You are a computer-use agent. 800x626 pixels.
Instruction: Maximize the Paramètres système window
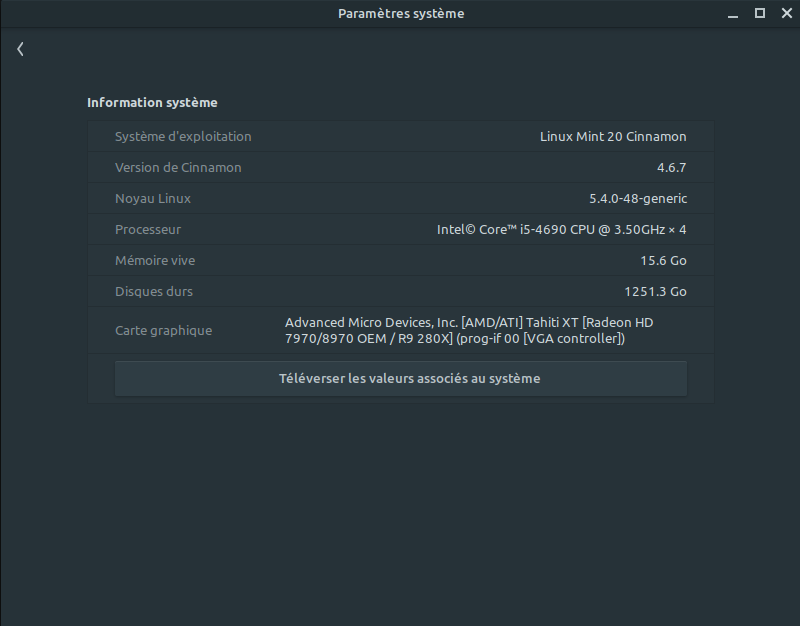click(760, 13)
